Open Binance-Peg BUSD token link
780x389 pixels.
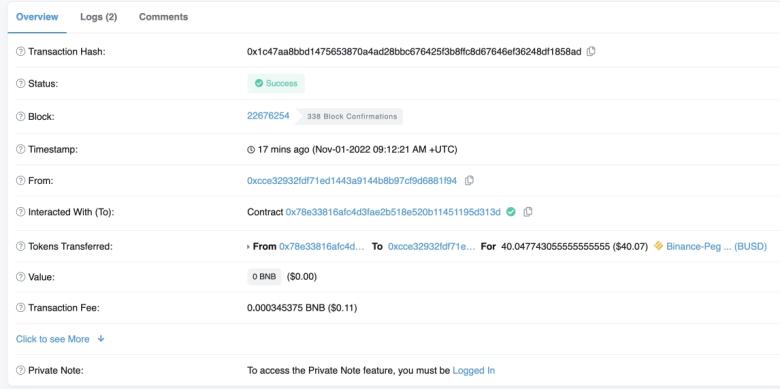tap(716, 246)
